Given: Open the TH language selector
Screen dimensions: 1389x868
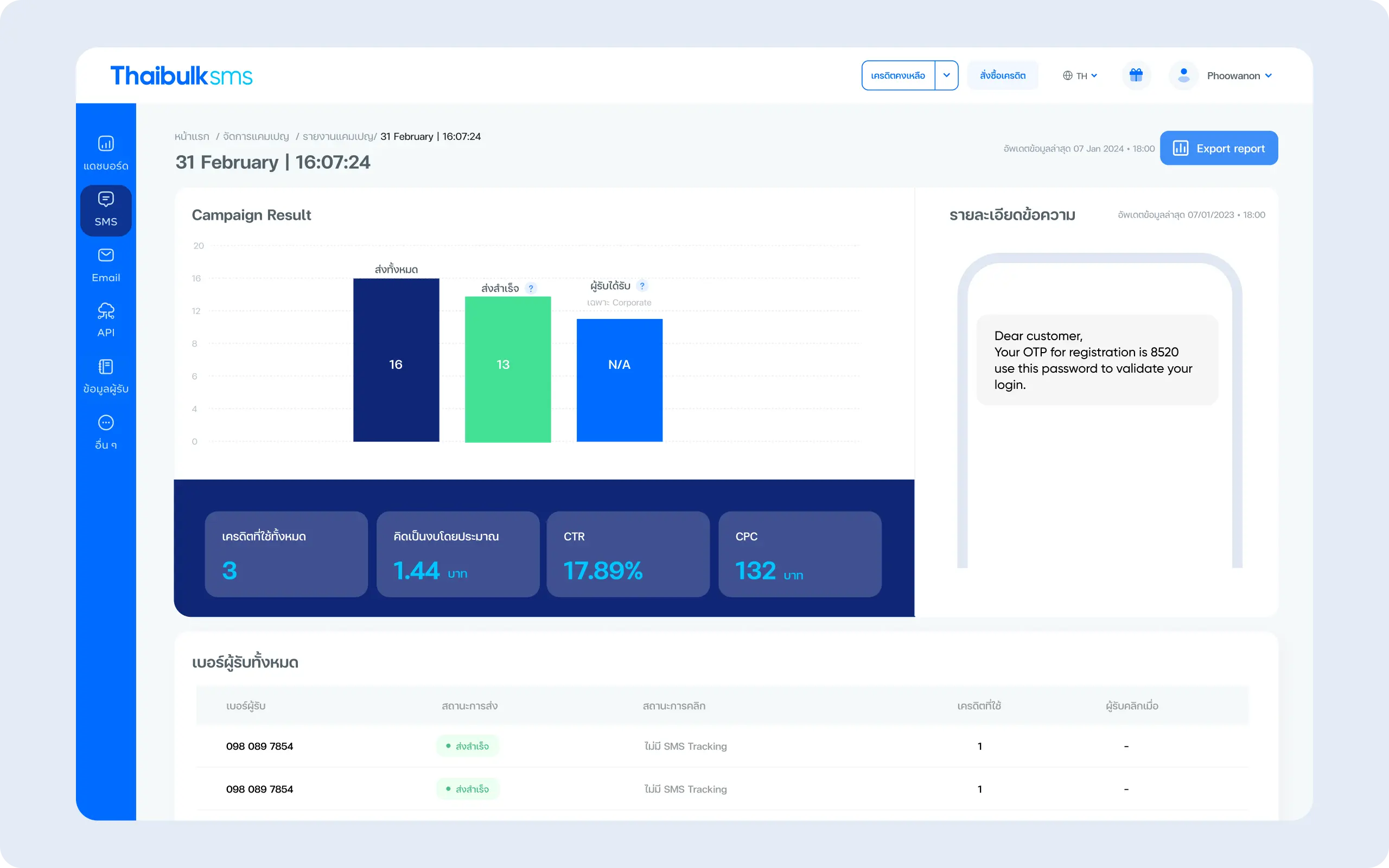Looking at the screenshot, I should (1081, 75).
